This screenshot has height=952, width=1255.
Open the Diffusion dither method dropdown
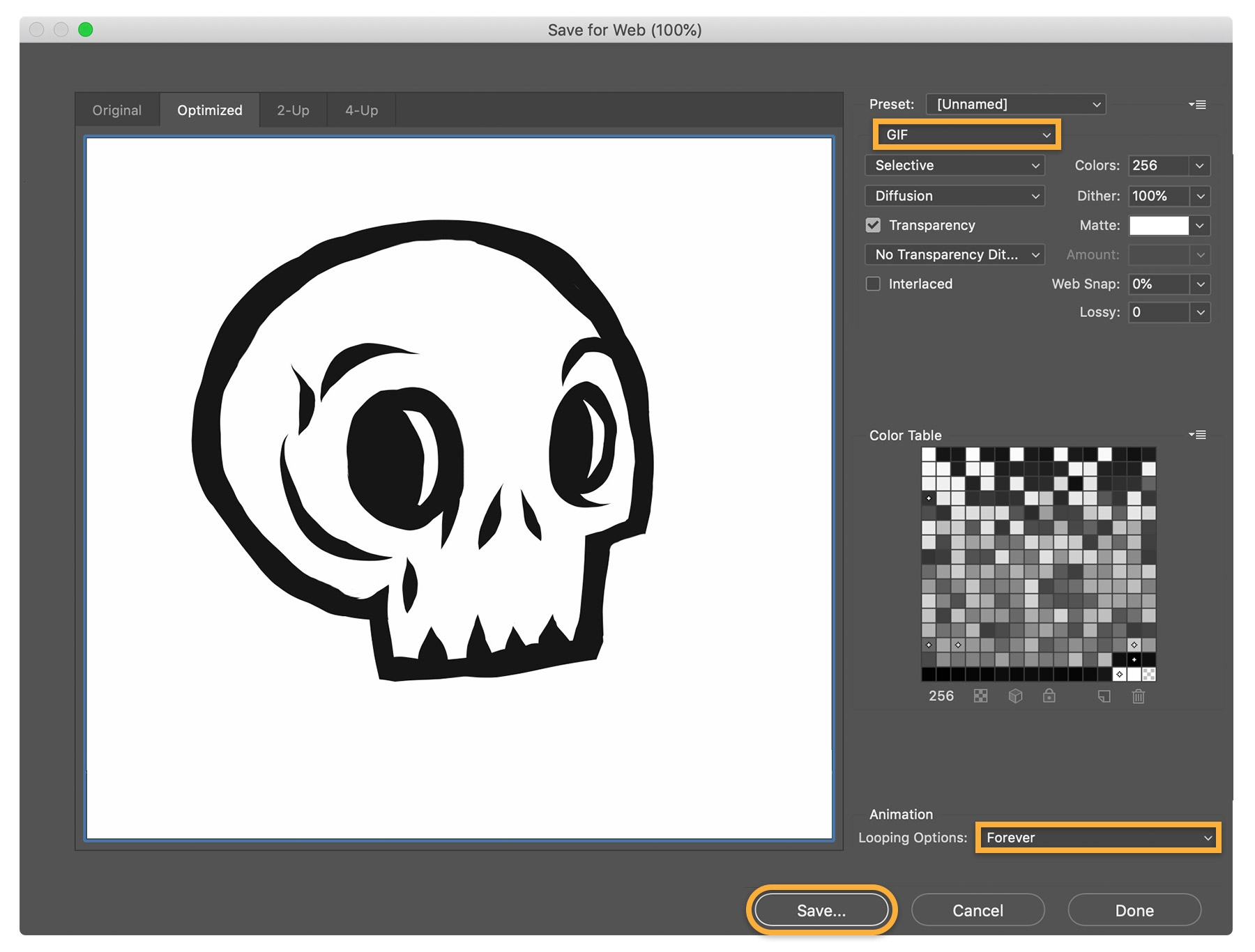pos(955,196)
